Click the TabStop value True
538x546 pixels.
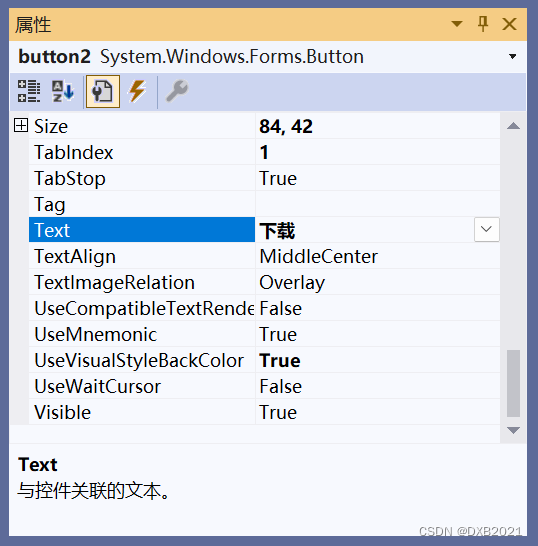coord(378,178)
